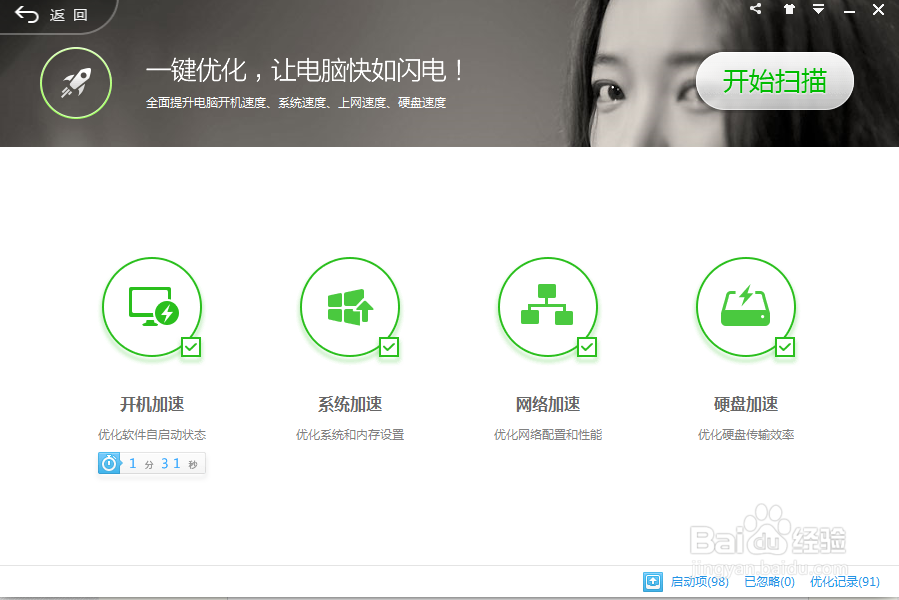Image resolution: width=899 pixels, height=600 pixels.
Task: Open the skin (shirt) icon
Action: coord(789,9)
